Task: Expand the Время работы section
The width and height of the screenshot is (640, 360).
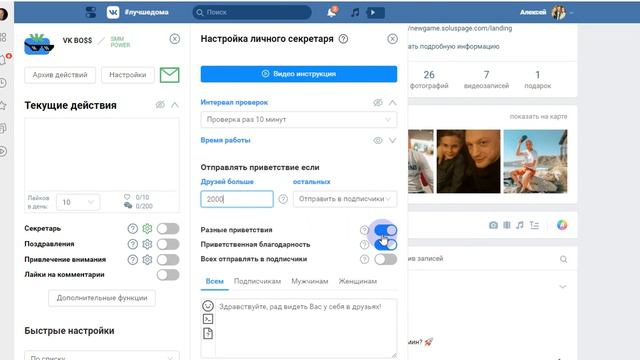Action: 392,140
